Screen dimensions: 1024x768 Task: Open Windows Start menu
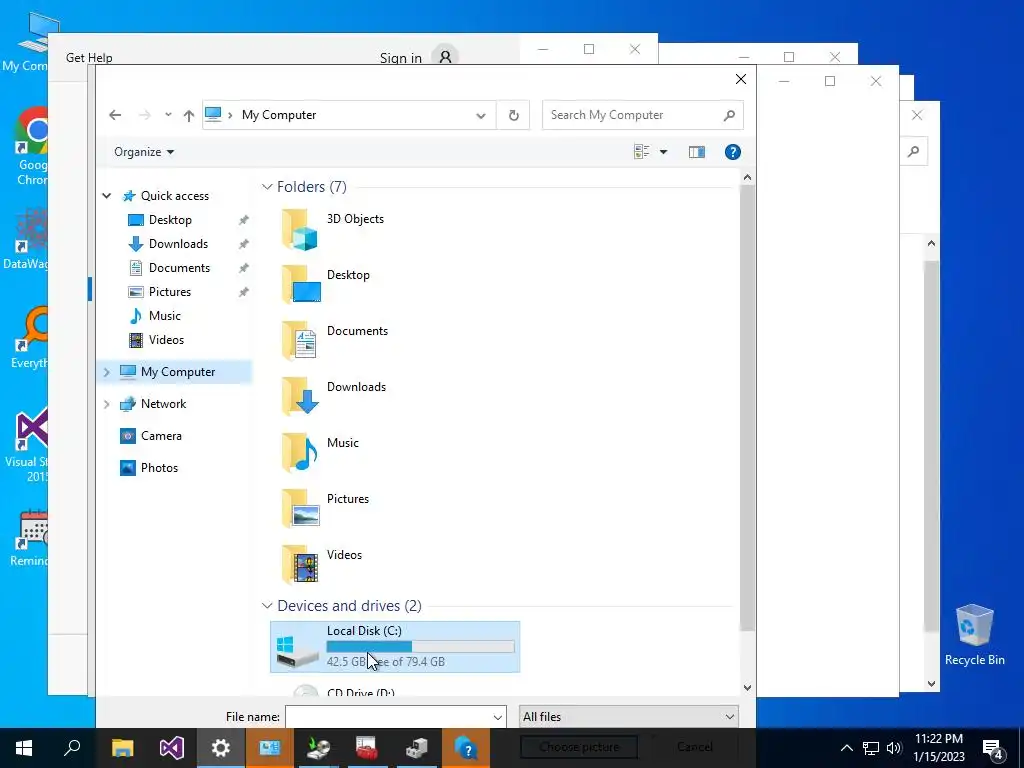(x=24, y=748)
